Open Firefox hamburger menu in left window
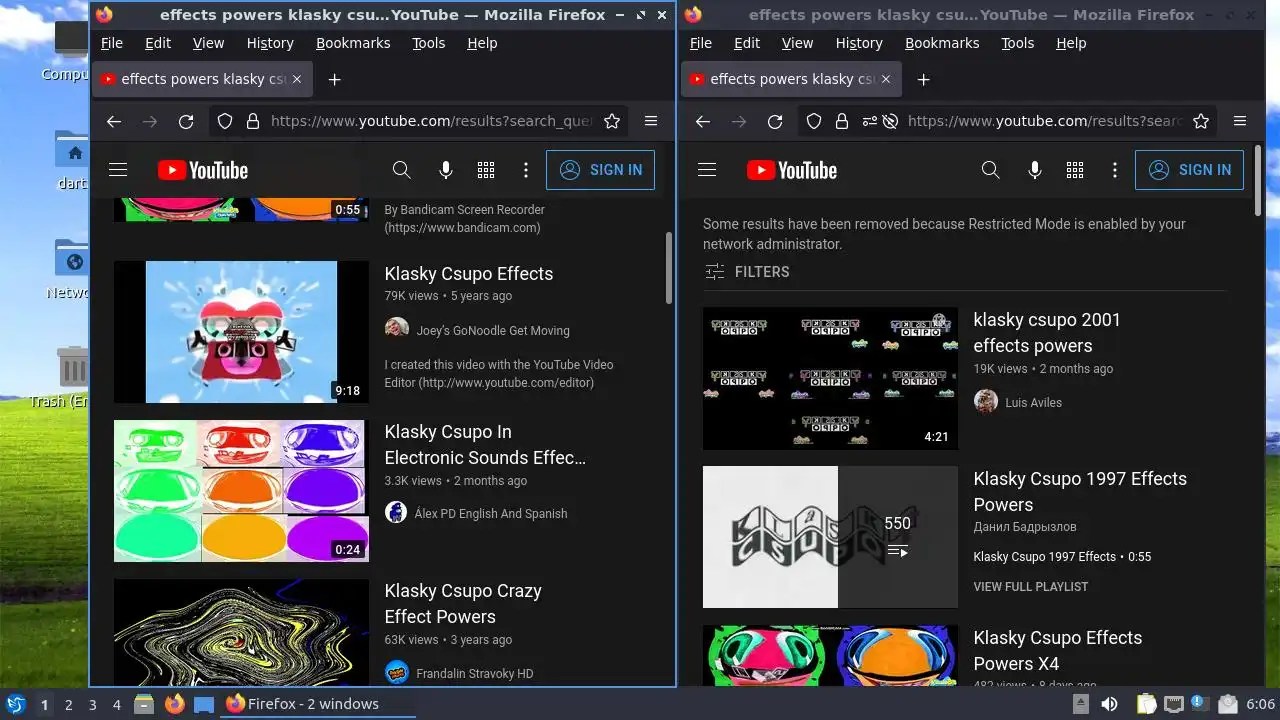The height and width of the screenshot is (720, 1280). tap(651, 121)
